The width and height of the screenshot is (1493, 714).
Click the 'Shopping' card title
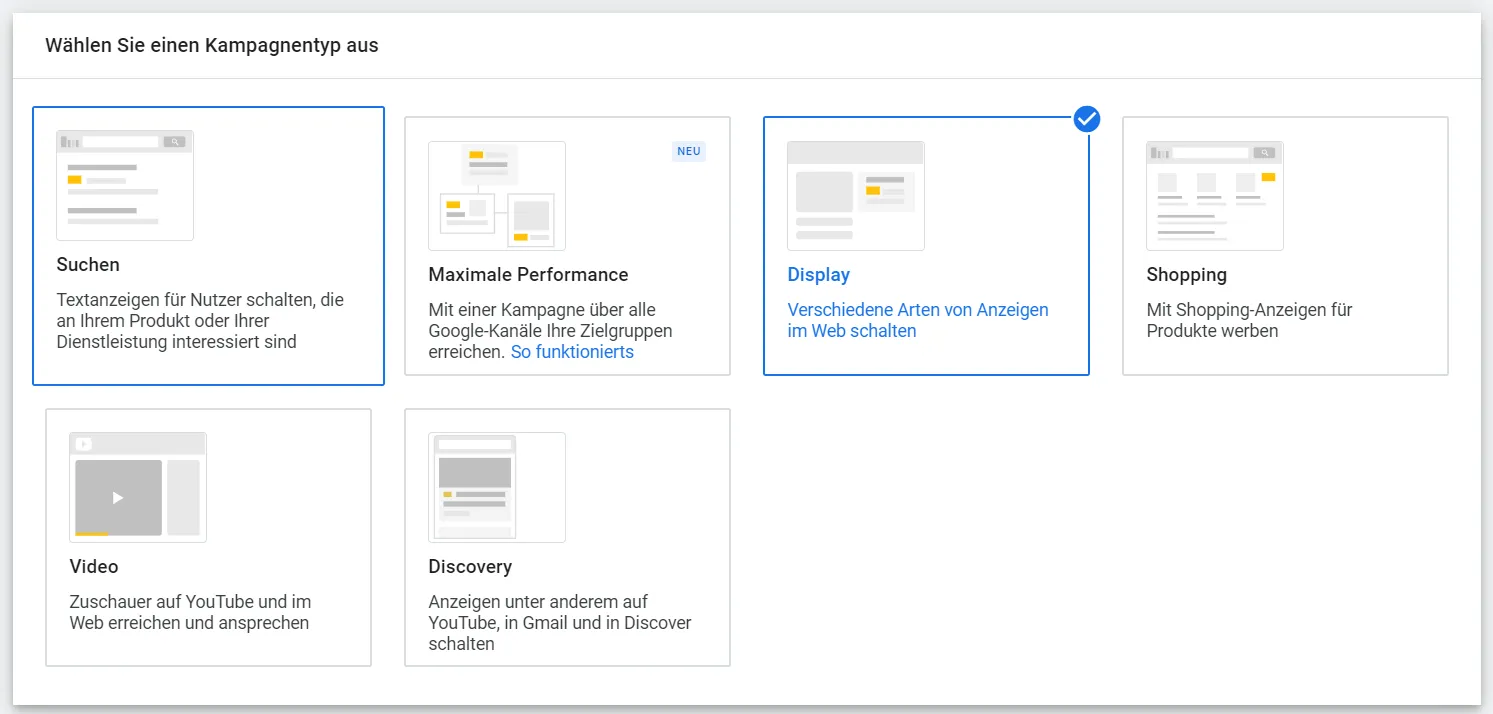tap(1187, 275)
